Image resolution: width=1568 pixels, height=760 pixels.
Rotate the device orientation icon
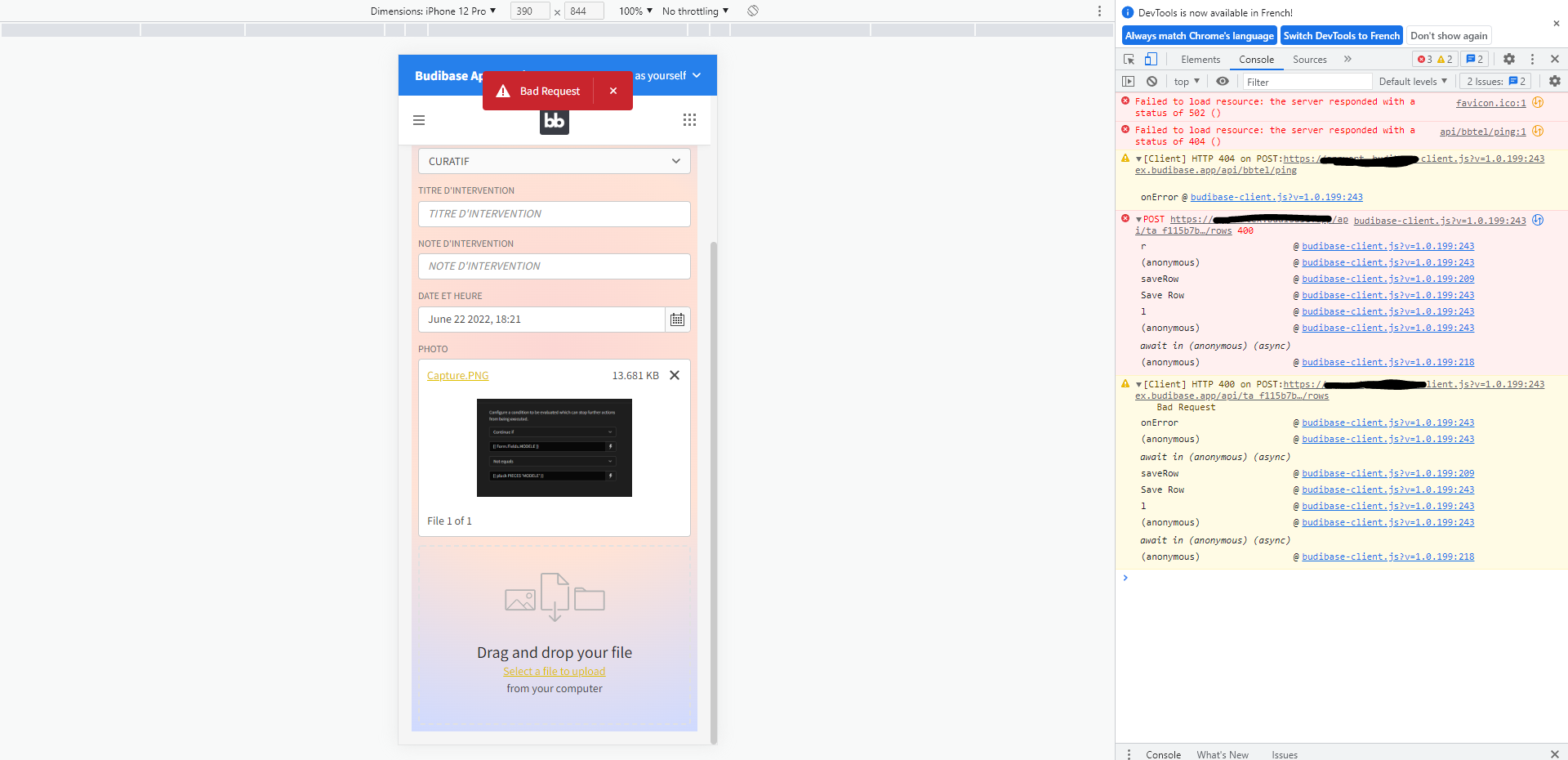tap(753, 11)
